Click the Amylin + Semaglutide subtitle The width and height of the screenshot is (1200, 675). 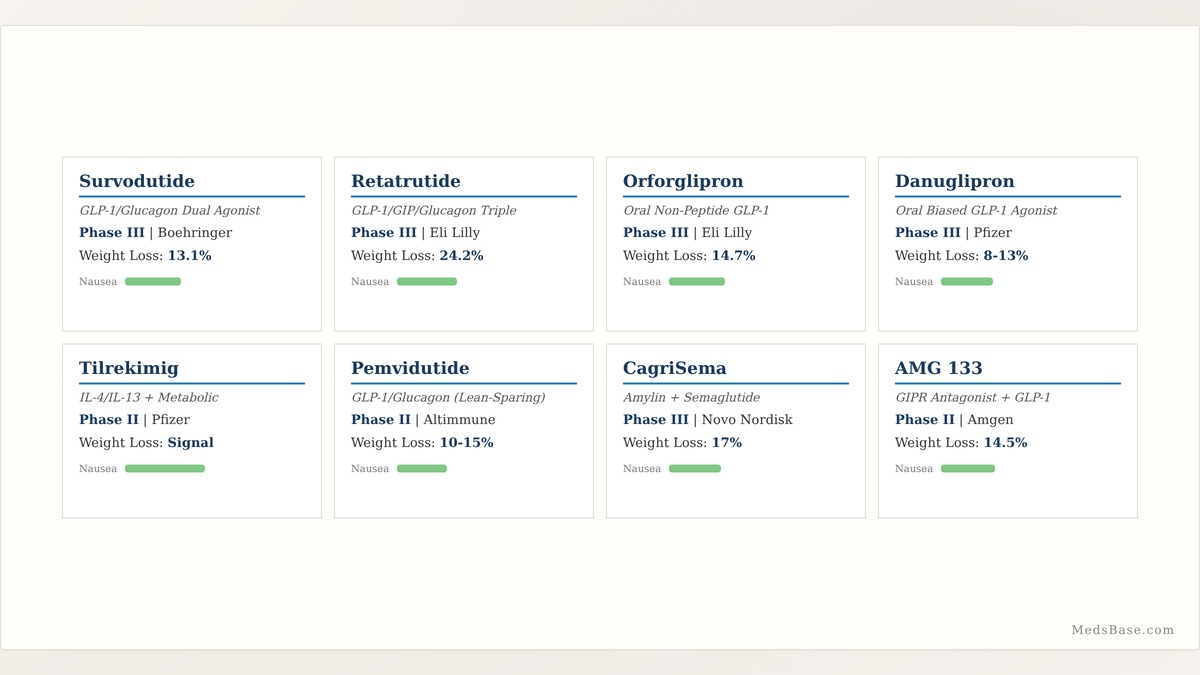[x=691, y=398]
